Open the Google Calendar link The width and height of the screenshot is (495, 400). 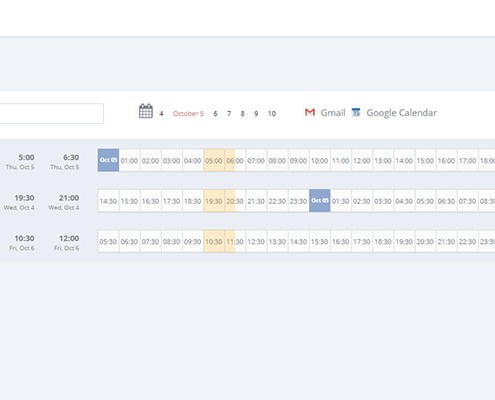click(x=401, y=113)
